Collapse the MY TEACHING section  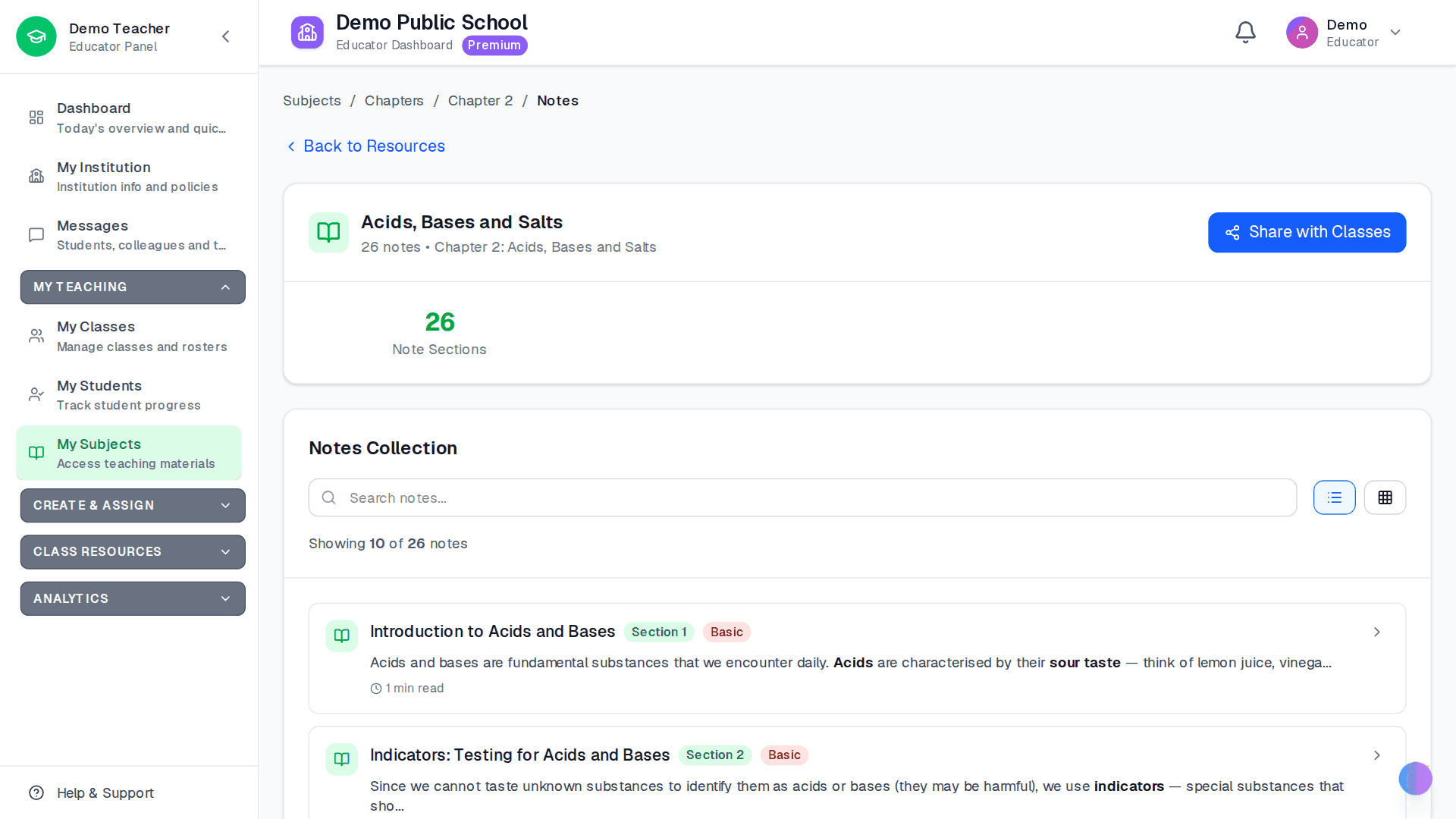click(x=133, y=287)
